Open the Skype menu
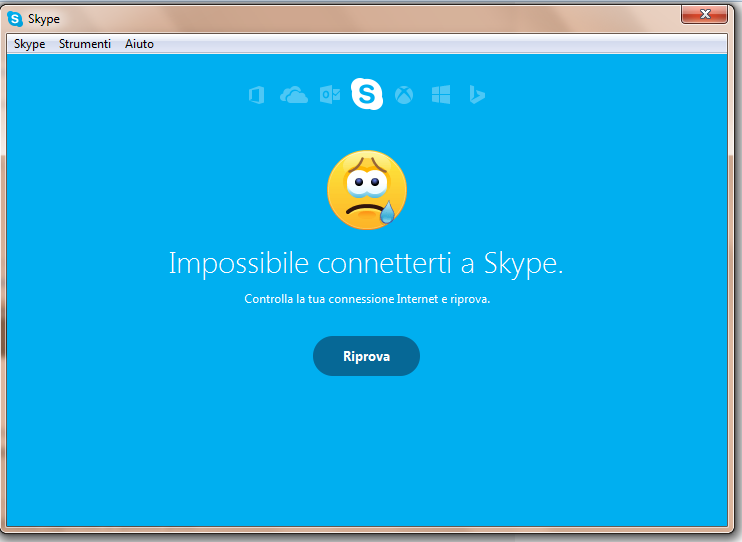Screen dimensions: 742x542 pyautogui.click(x=29, y=44)
